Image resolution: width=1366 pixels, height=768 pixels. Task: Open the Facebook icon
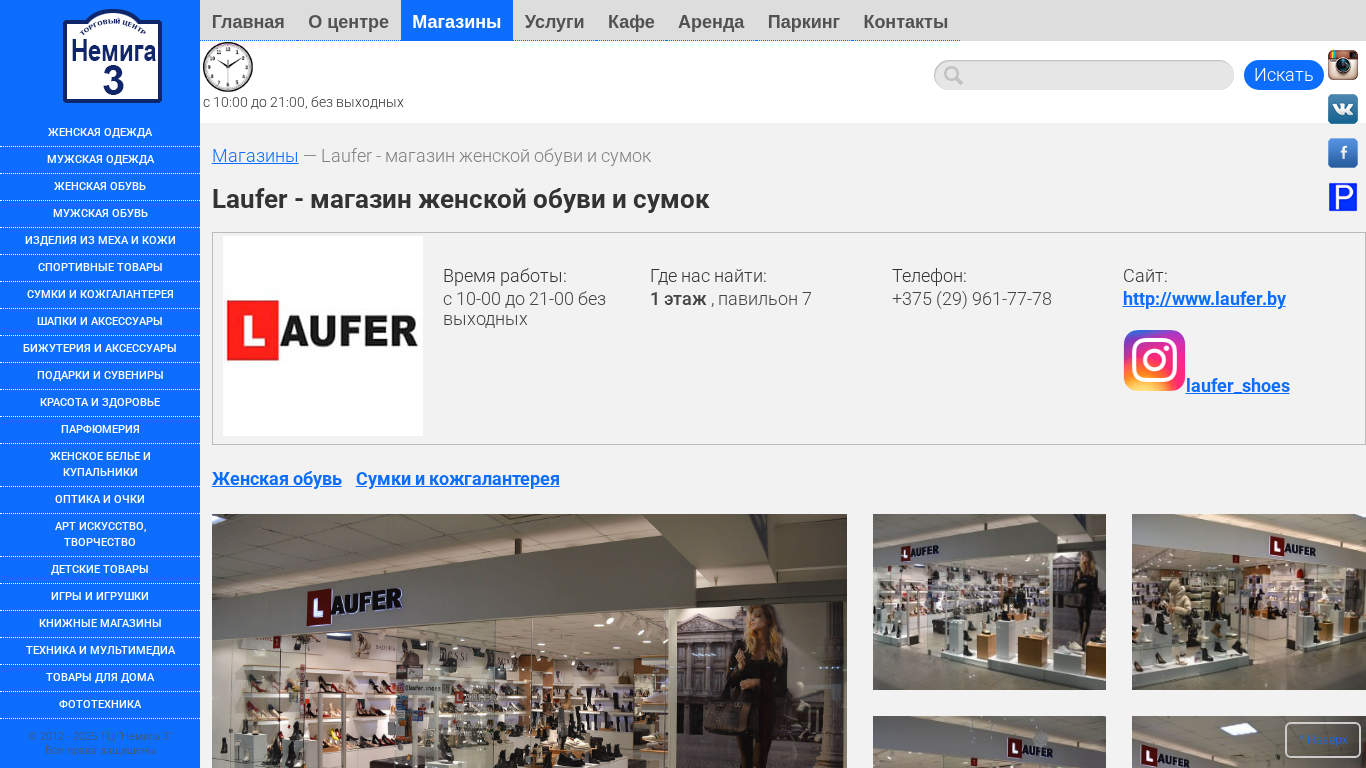pyautogui.click(x=1343, y=153)
